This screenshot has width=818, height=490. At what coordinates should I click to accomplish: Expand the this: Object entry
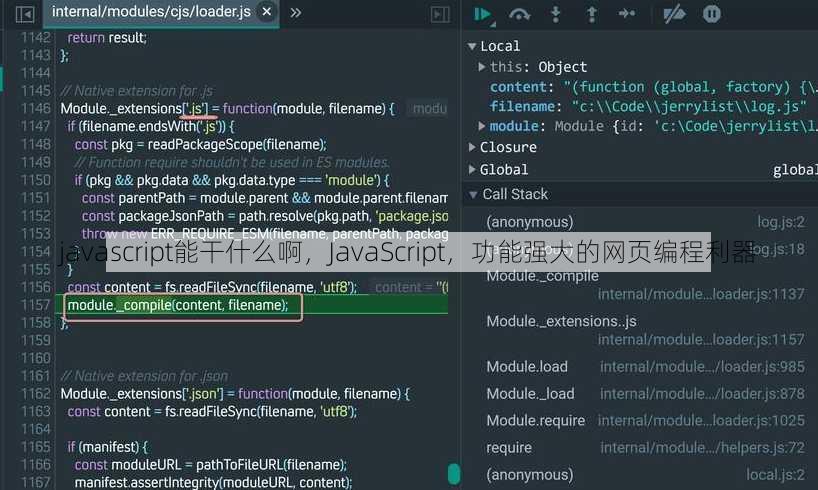point(482,67)
